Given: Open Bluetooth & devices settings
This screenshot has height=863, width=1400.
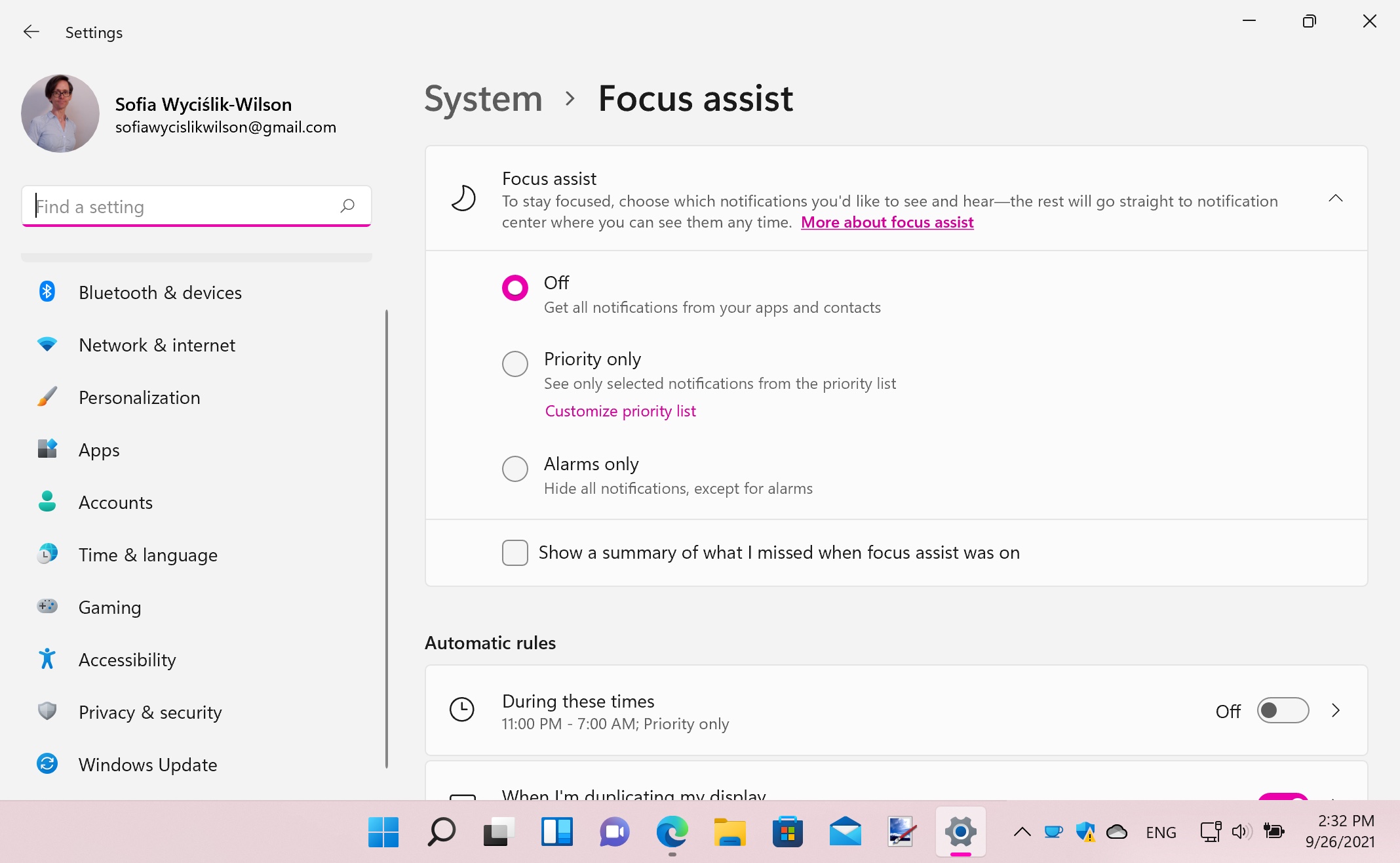Looking at the screenshot, I should coord(197,292).
